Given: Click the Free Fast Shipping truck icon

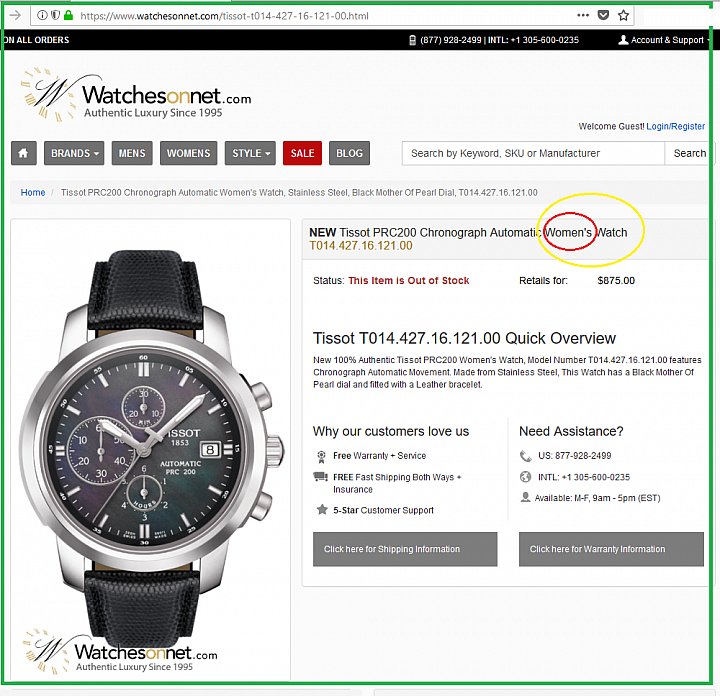Looking at the screenshot, I should 321,477.
